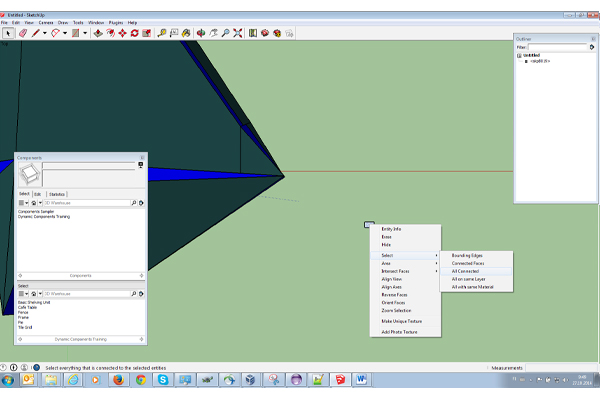This screenshot has width=600, height=400.
Task: Switch to the Statistics tab
Action: (x=57, y=194)
